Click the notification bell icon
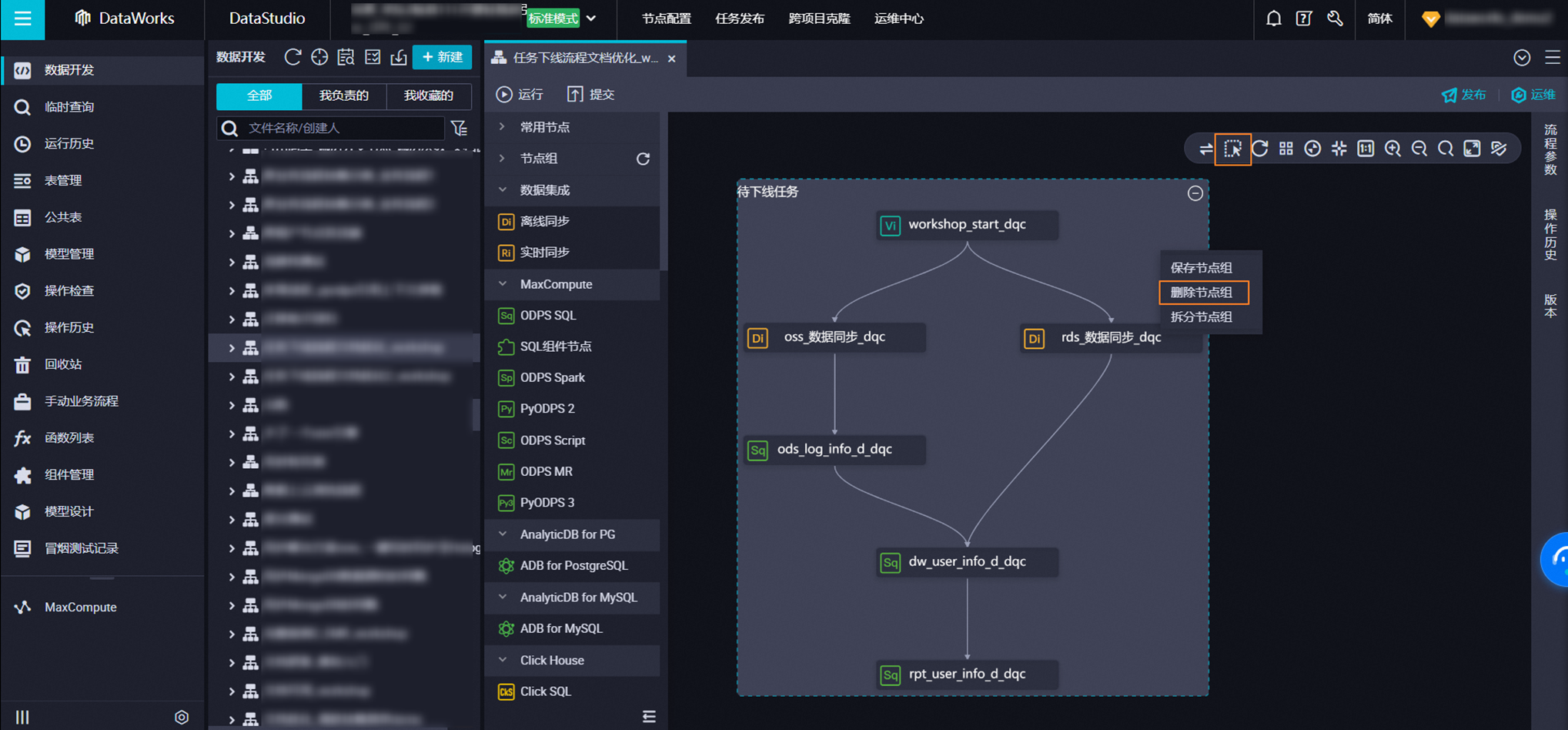The width and height of the screenshot is (1568, 730). (x=1274, y=18)
